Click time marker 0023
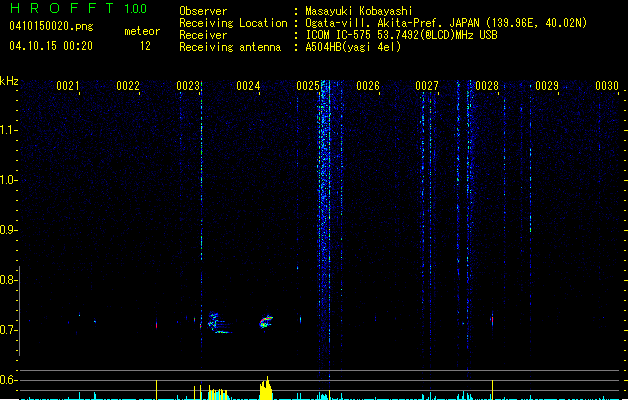629x400 pixels. pyautogui.click(x=188, y=86)
